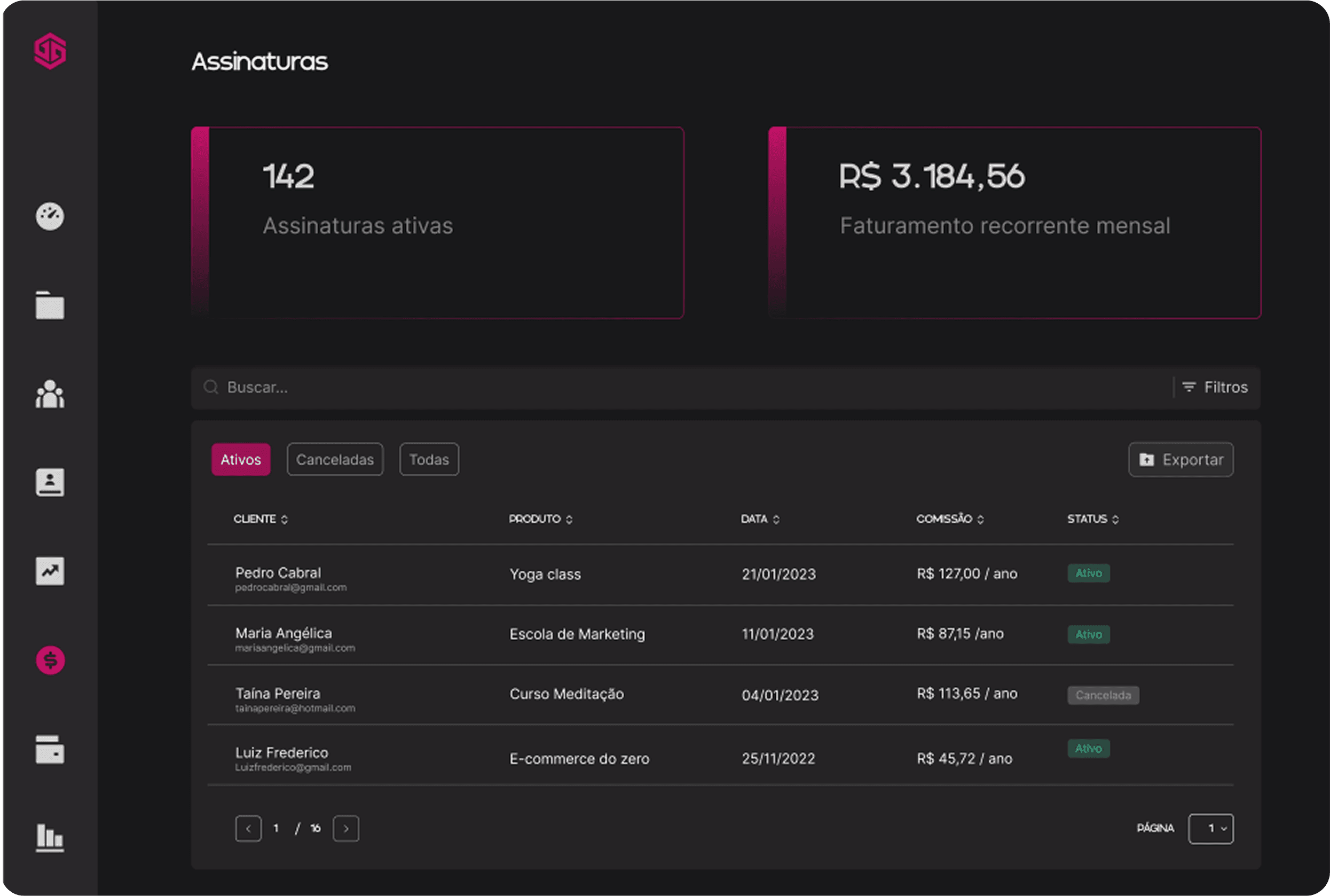Open the wallet icon in sidebar

coord(50,749)
